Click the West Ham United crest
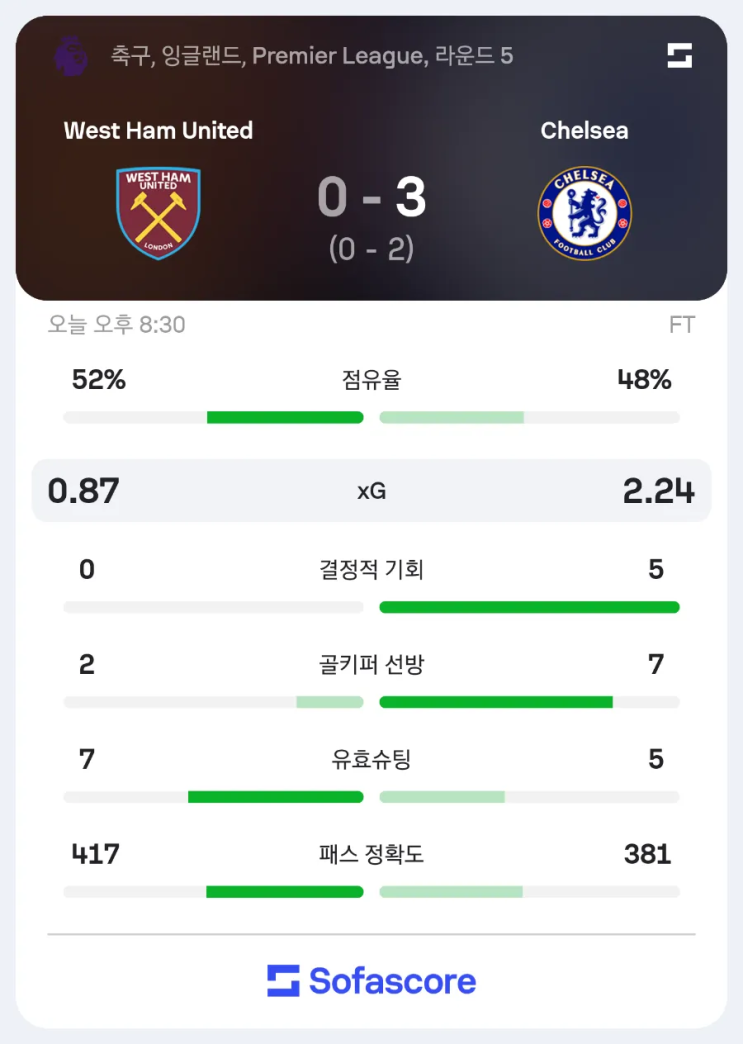743x1044 pixels. [x=158, y=213]
